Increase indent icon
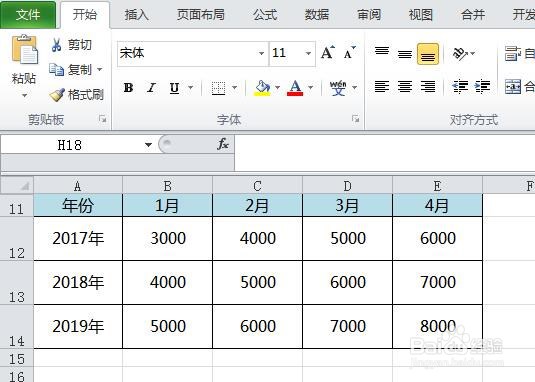Viewport: 535px width, 382px height. pos(482,87)
